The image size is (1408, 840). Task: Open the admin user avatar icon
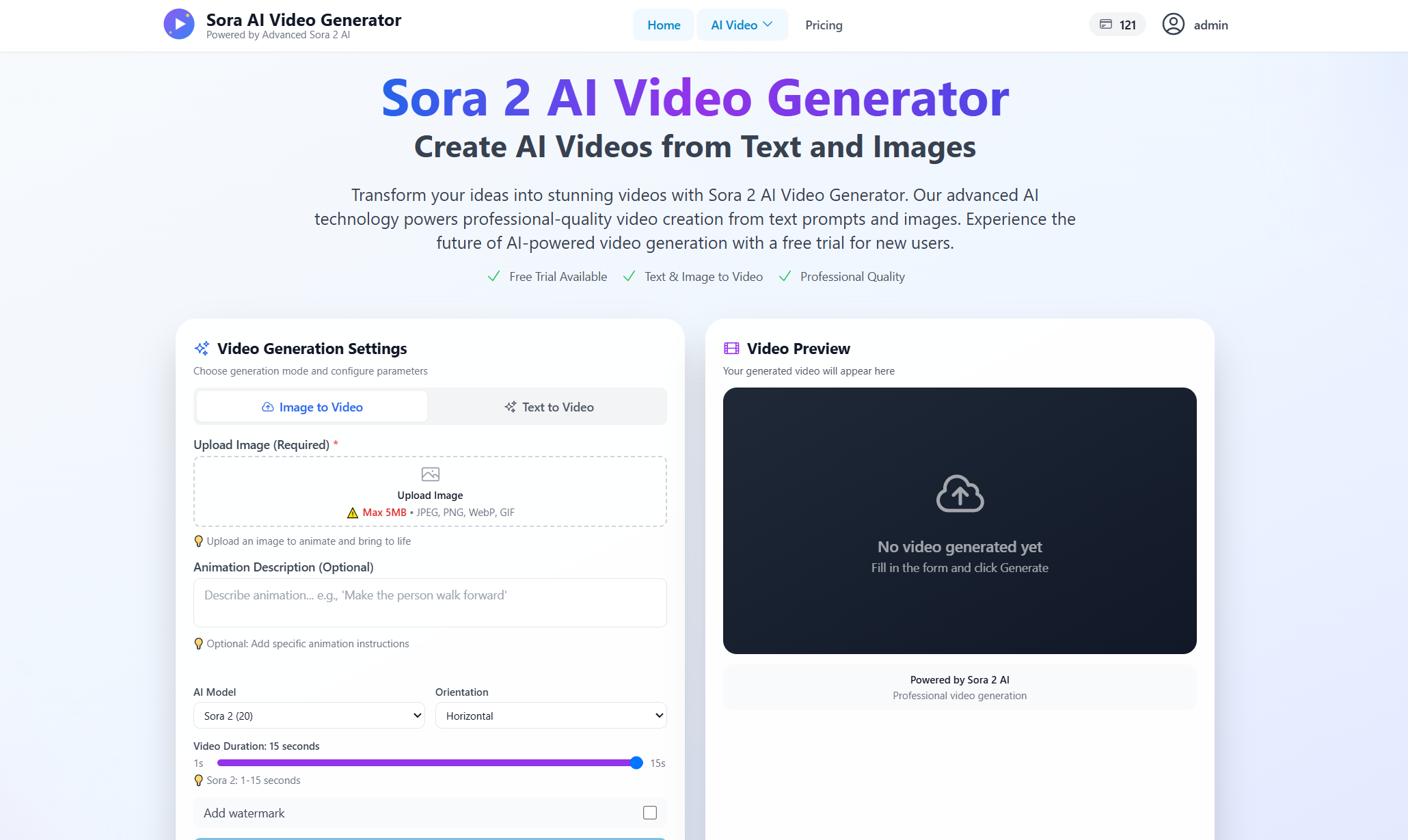click(x=1174, y=25)
